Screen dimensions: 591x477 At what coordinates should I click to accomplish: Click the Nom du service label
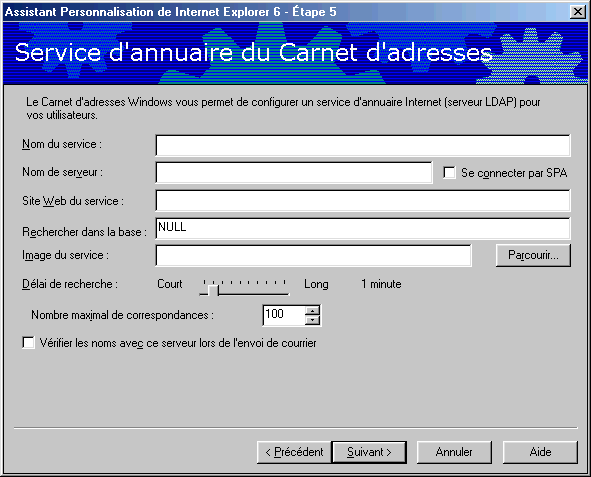62,144
